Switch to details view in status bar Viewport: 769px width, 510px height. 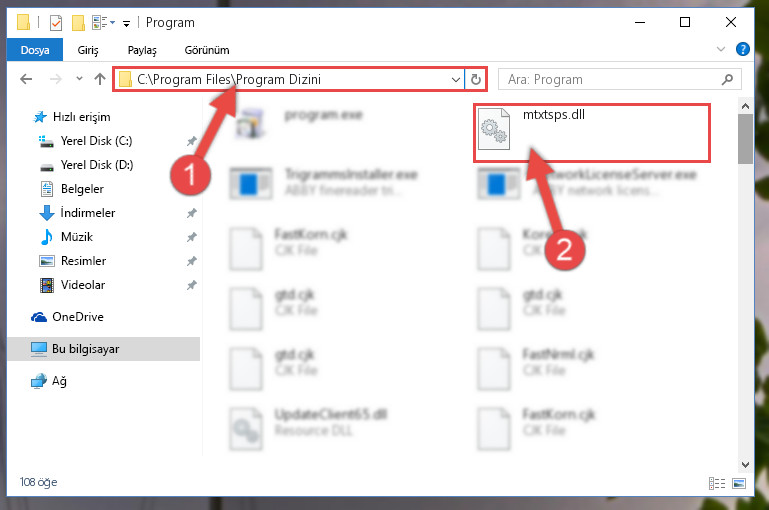point(717,484)
